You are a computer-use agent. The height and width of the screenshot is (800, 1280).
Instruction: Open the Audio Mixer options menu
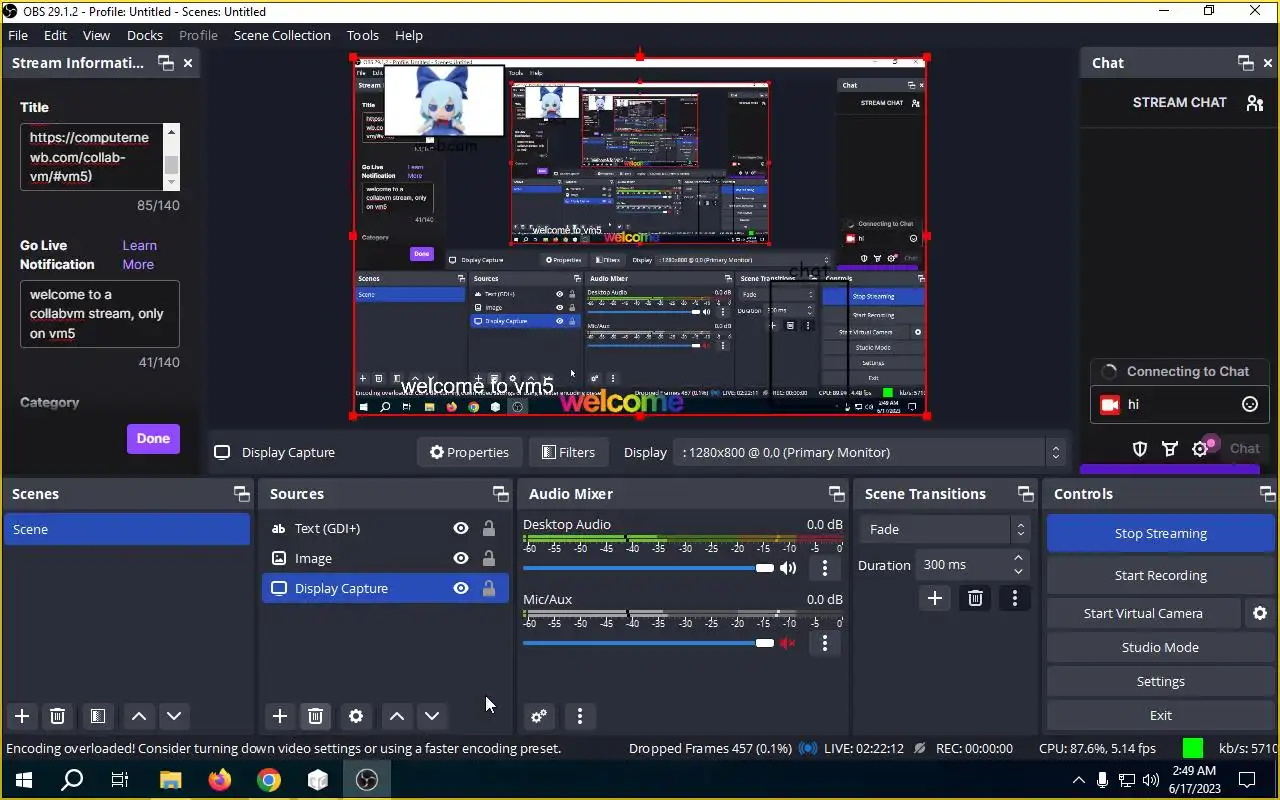click(580, 716)
